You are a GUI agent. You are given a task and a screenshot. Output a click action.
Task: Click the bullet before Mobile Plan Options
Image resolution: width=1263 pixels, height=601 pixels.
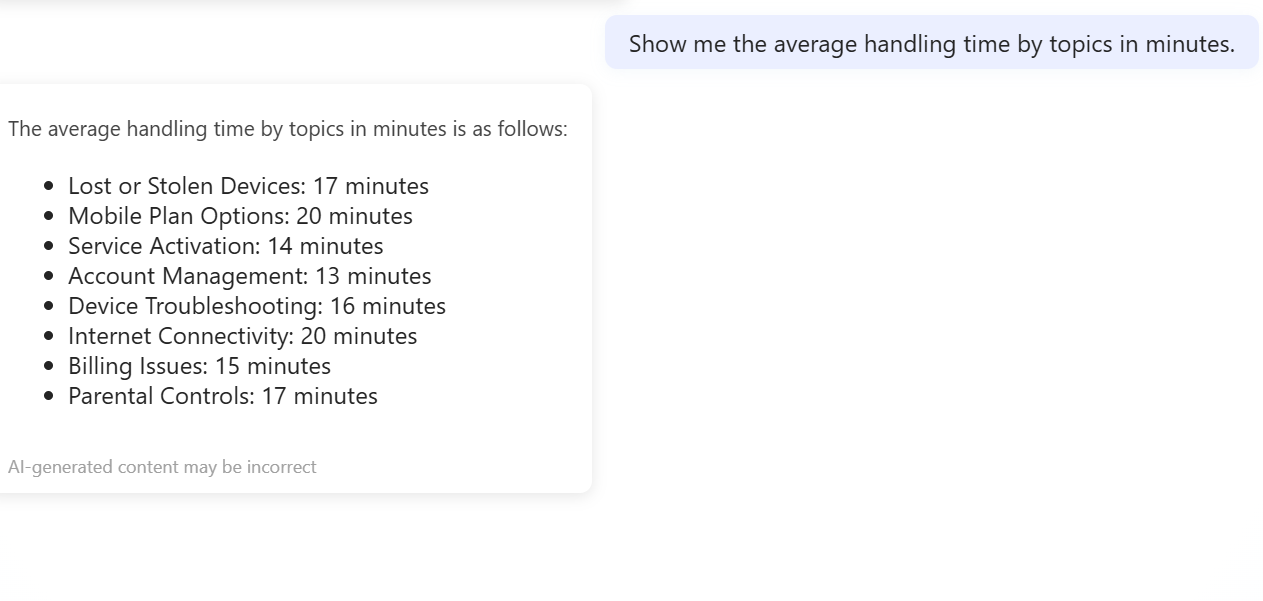point(49,216)
